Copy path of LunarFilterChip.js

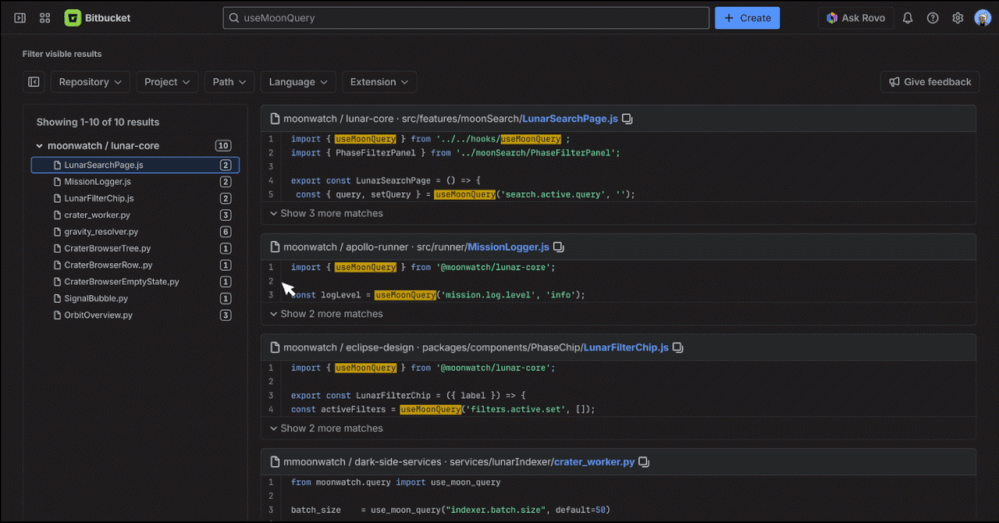click(678, 347)
